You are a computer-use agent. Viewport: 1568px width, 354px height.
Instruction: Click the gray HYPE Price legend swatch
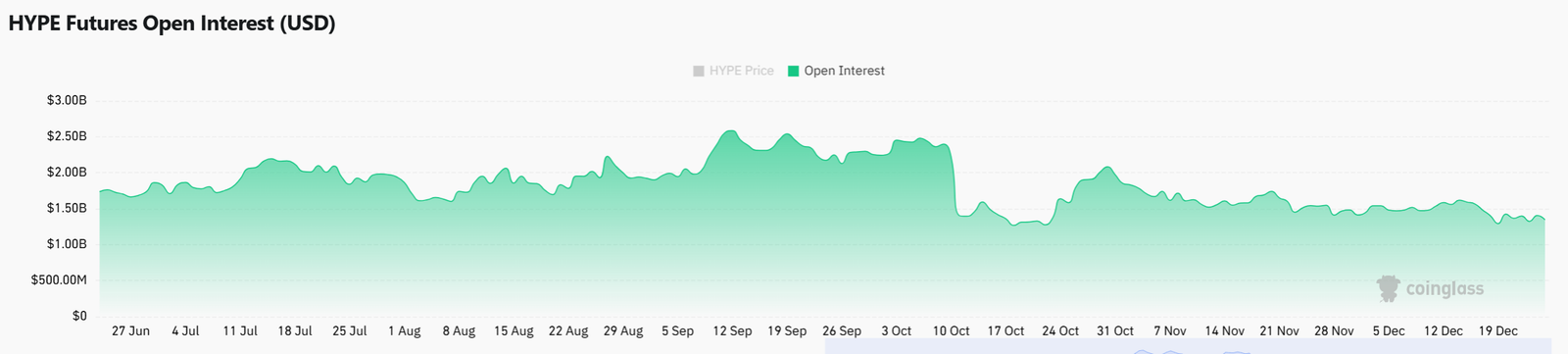click(698, 71)
